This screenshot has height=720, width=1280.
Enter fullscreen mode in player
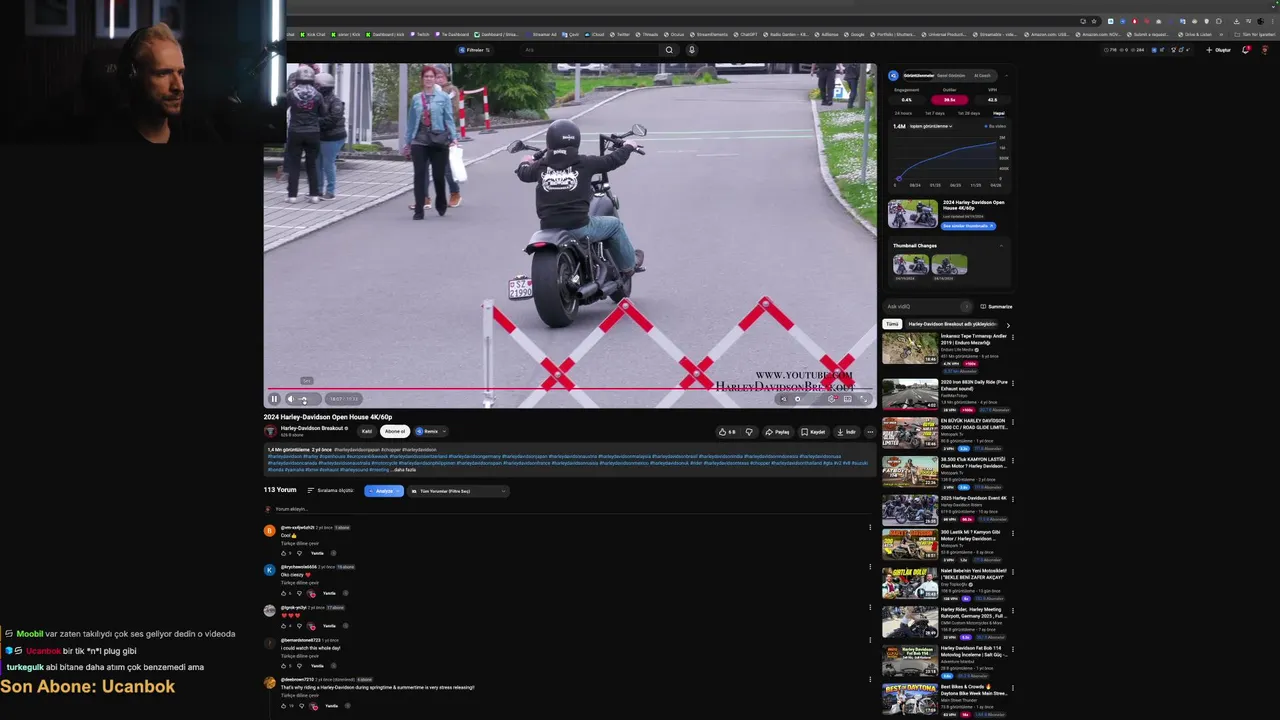pyautogui.click(x=864, y=399)
